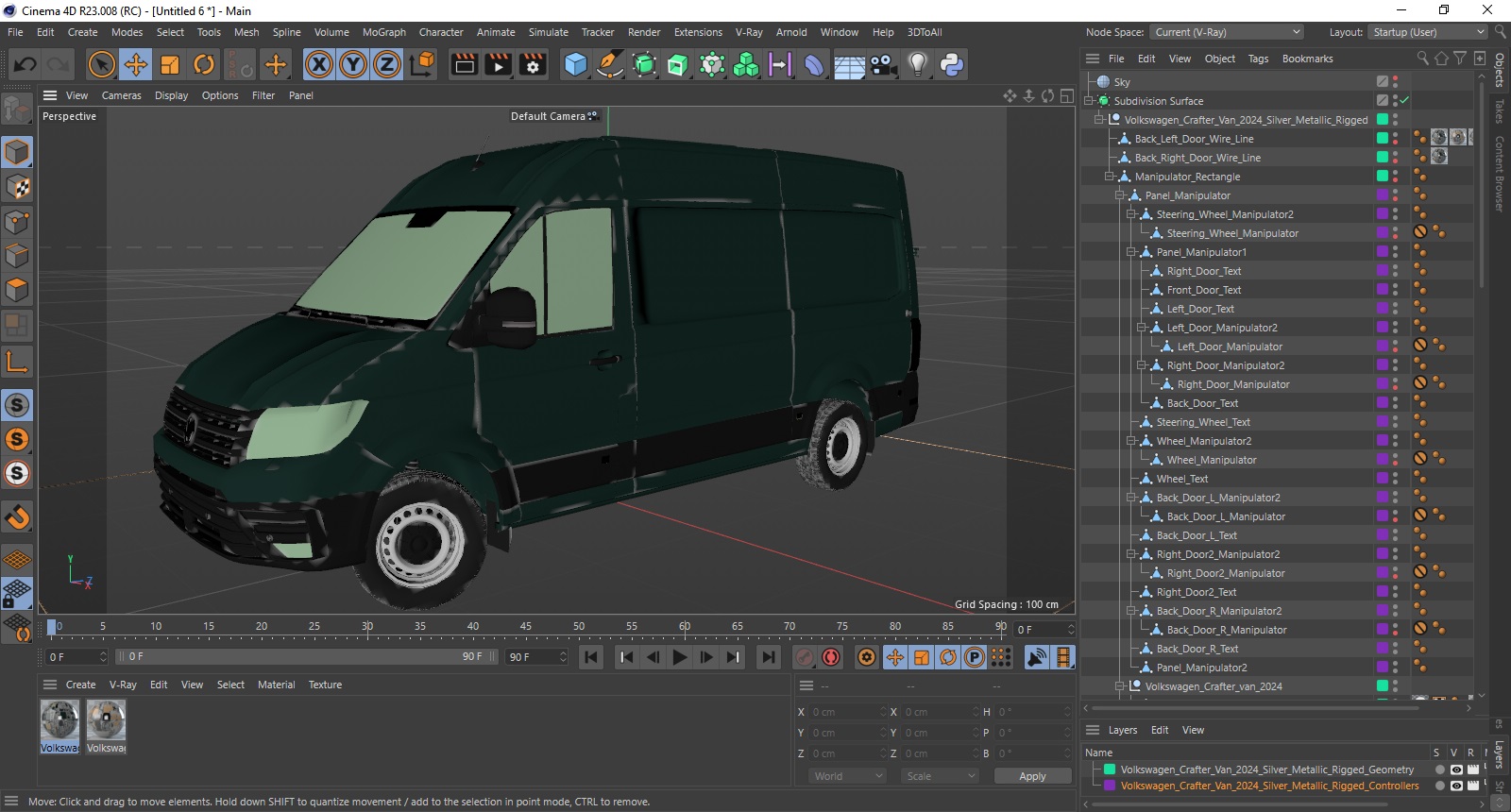The height and width of the screenshot is (812, 1511).
Task: Toggle Subdivision Surface enable checkmark
Action: tap(1404, 100)
